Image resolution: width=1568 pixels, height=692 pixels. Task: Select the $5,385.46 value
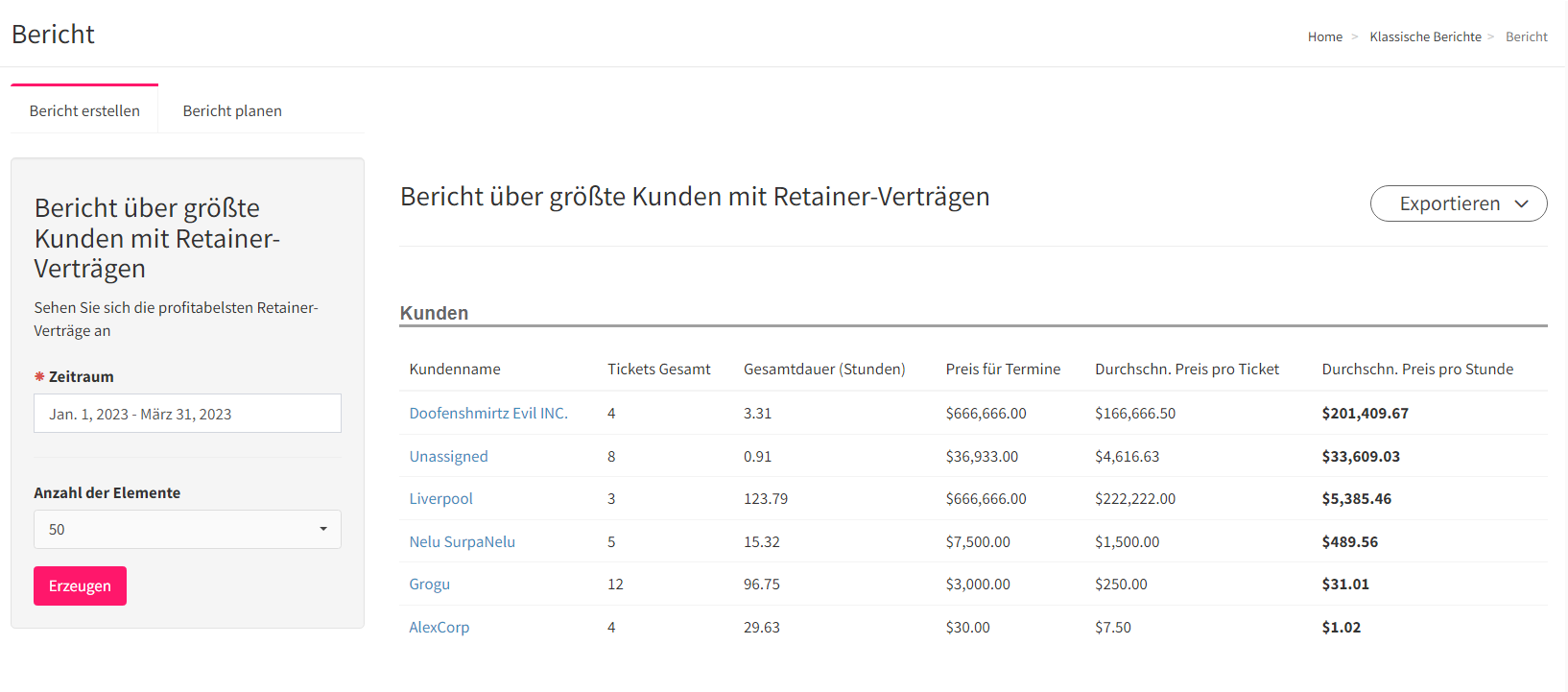coord(1356,498)
